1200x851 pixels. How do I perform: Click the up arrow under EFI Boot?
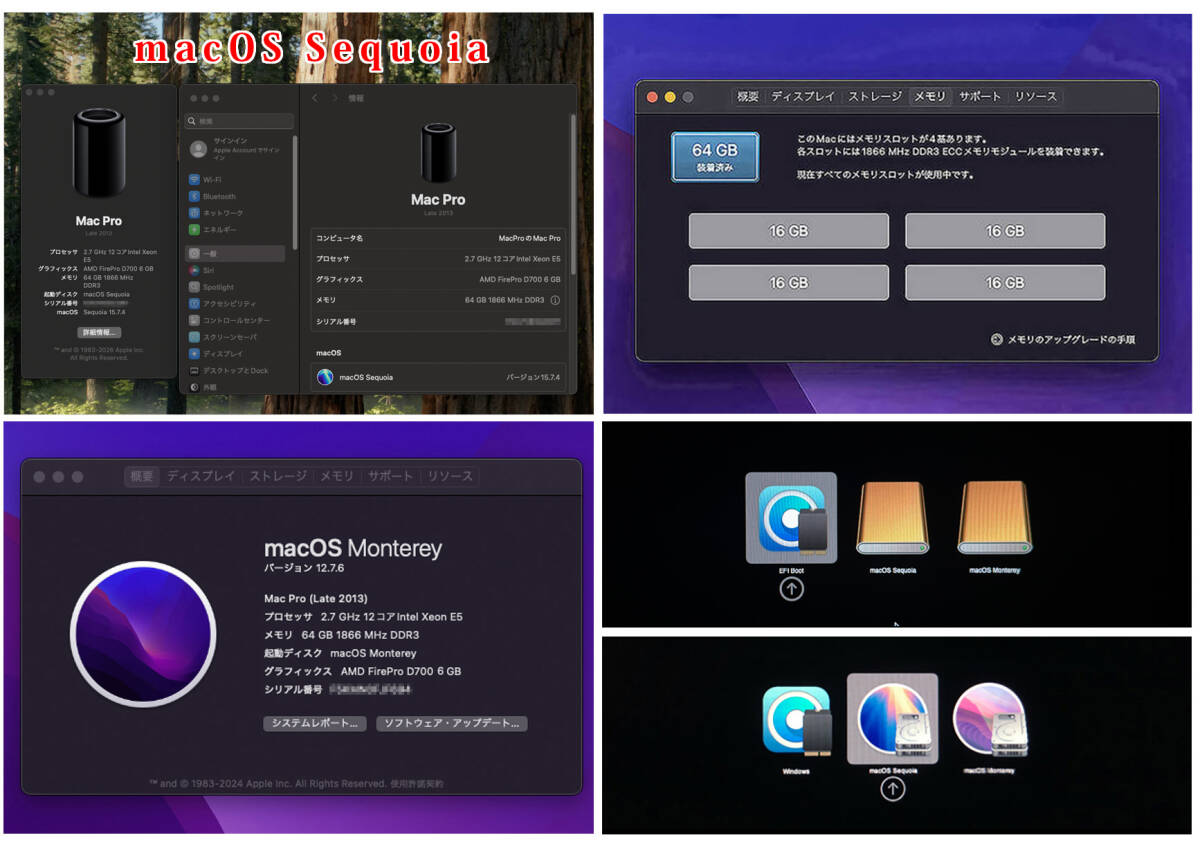pyautogui.click(x=791, y=589)
